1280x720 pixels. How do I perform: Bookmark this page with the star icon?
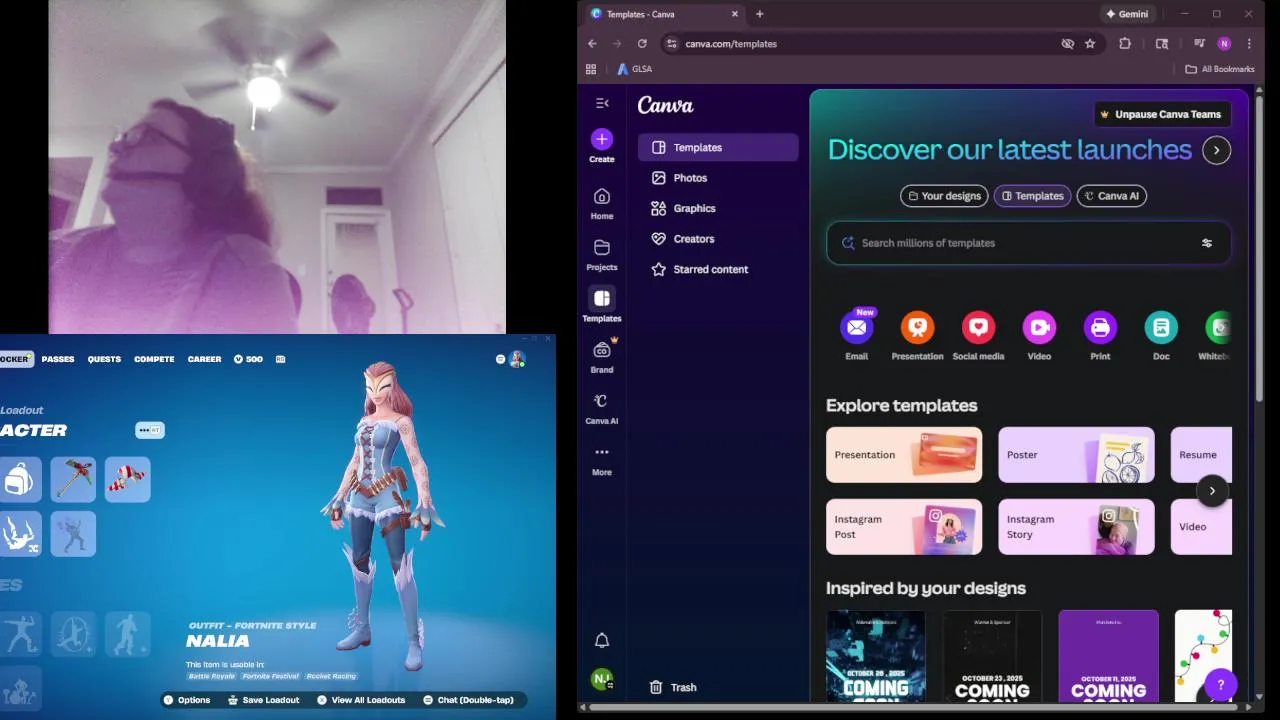click(1090, 44)
